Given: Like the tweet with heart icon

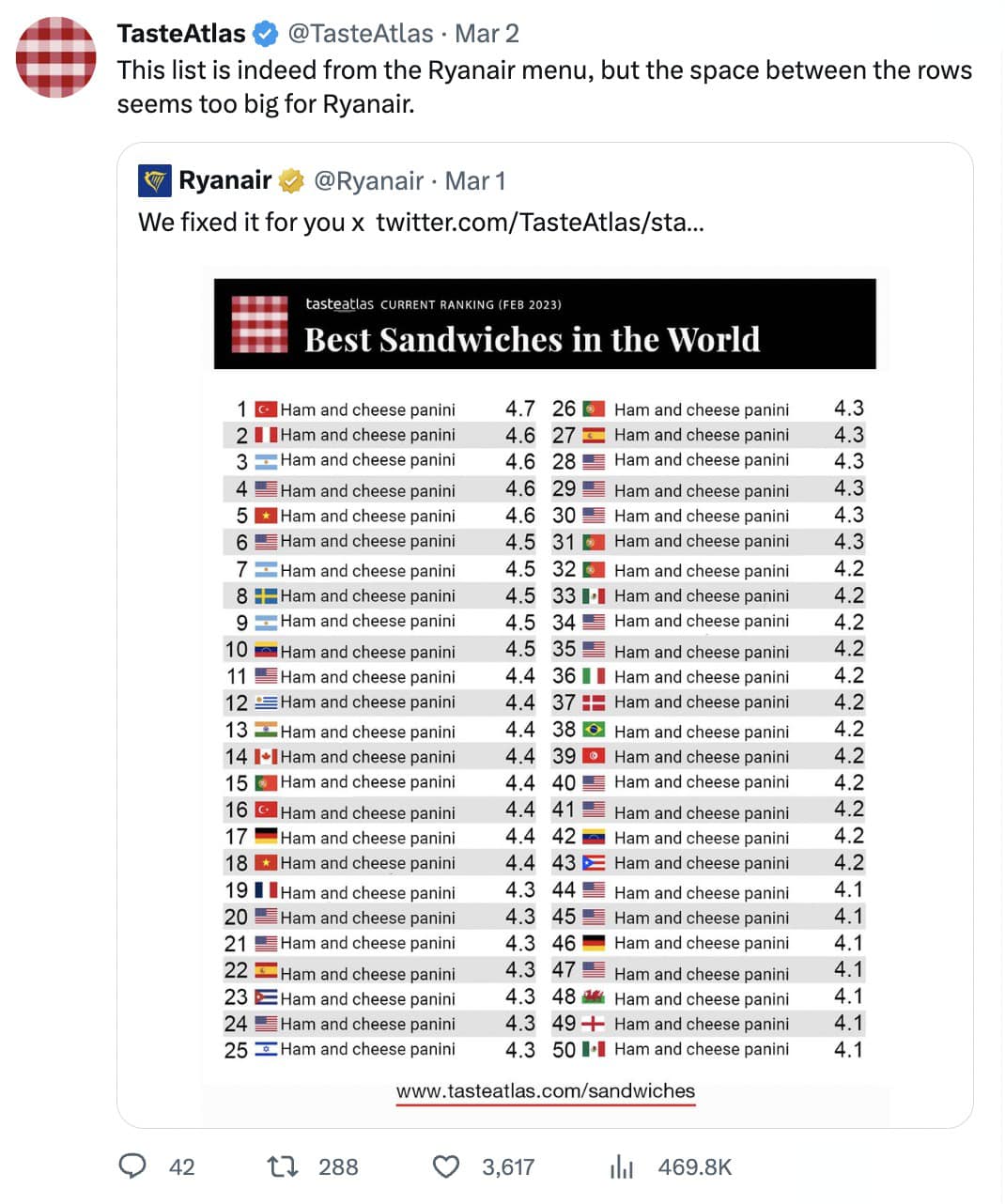Looking at the screenshot, I should 445,1166.
